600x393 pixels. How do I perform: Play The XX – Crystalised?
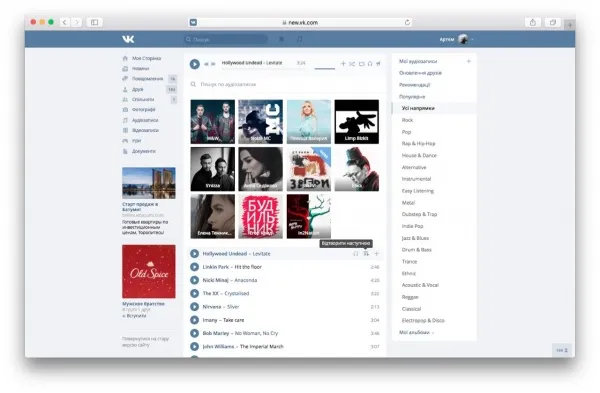[x=195, y=294]
